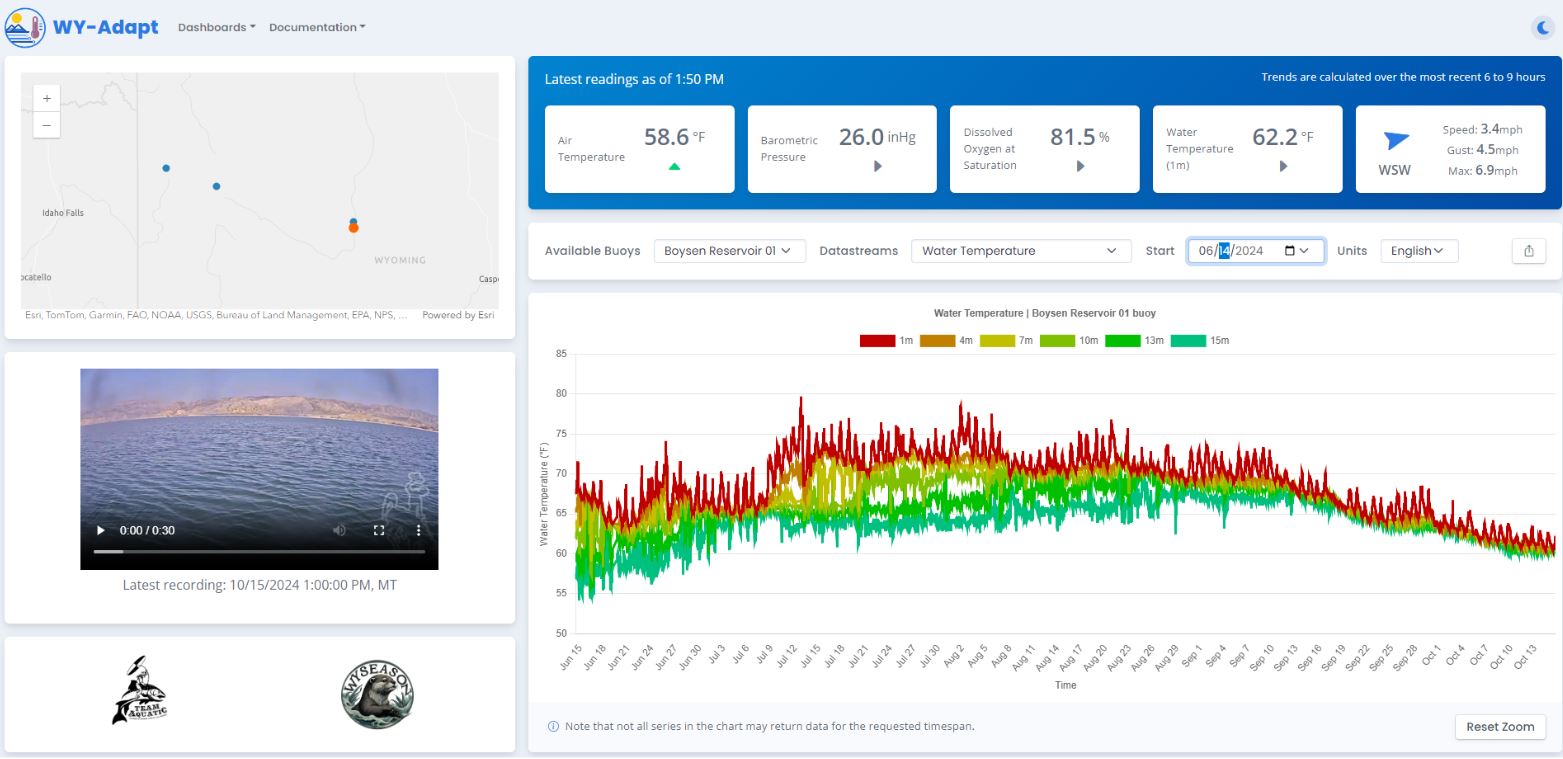Toggle the 10m legend series
The height and width of the screenshot is (759, 1563).
pyautogui.click(x=1069, y=341)
